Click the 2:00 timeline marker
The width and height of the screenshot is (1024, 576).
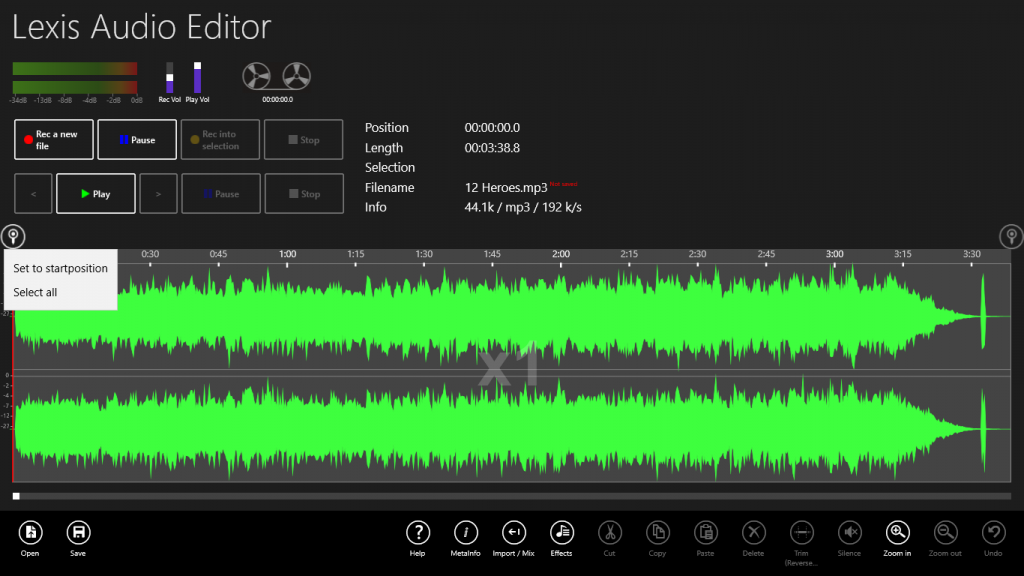click(559, 254)
